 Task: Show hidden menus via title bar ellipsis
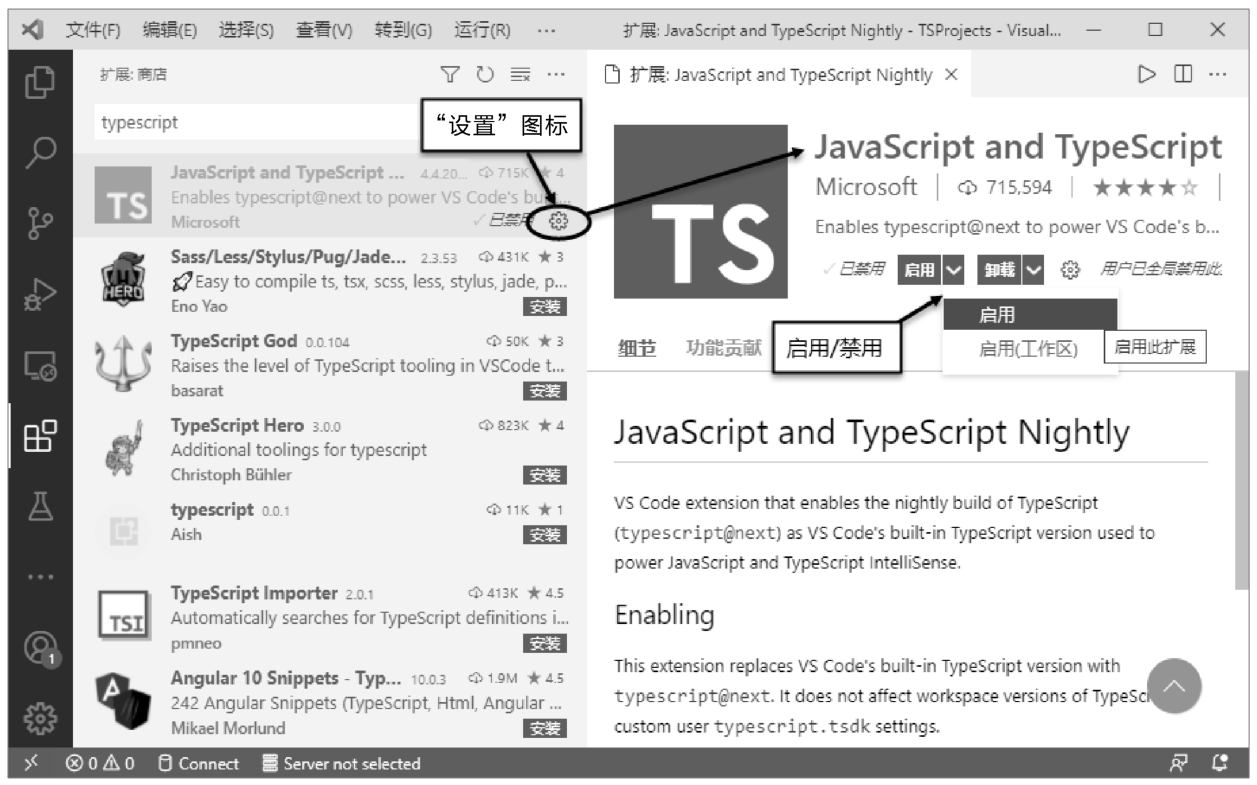[x=546, y=30]
